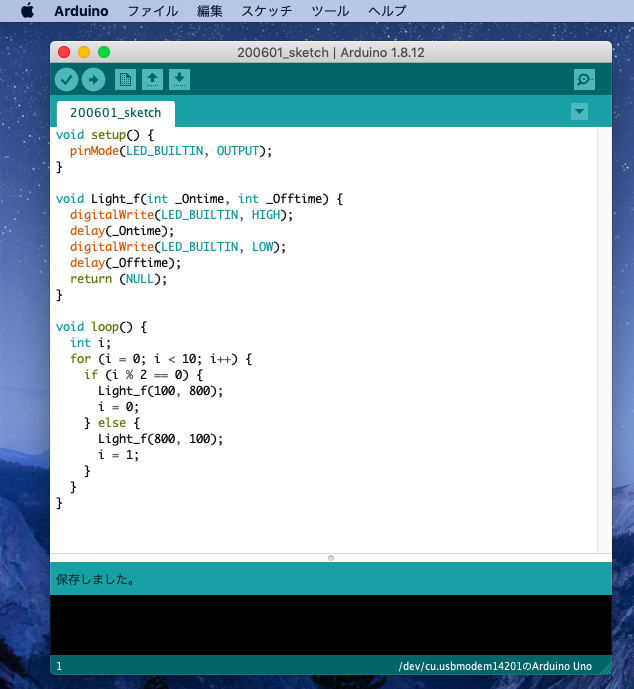The width and height of the screenshot is (634, 689).
Task: Click the editor vertical scrollbar track
Action: (605, 340)
